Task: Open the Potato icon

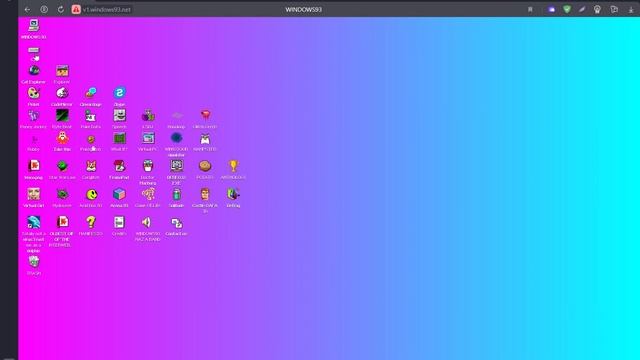Action: click(x=205, y=166)
